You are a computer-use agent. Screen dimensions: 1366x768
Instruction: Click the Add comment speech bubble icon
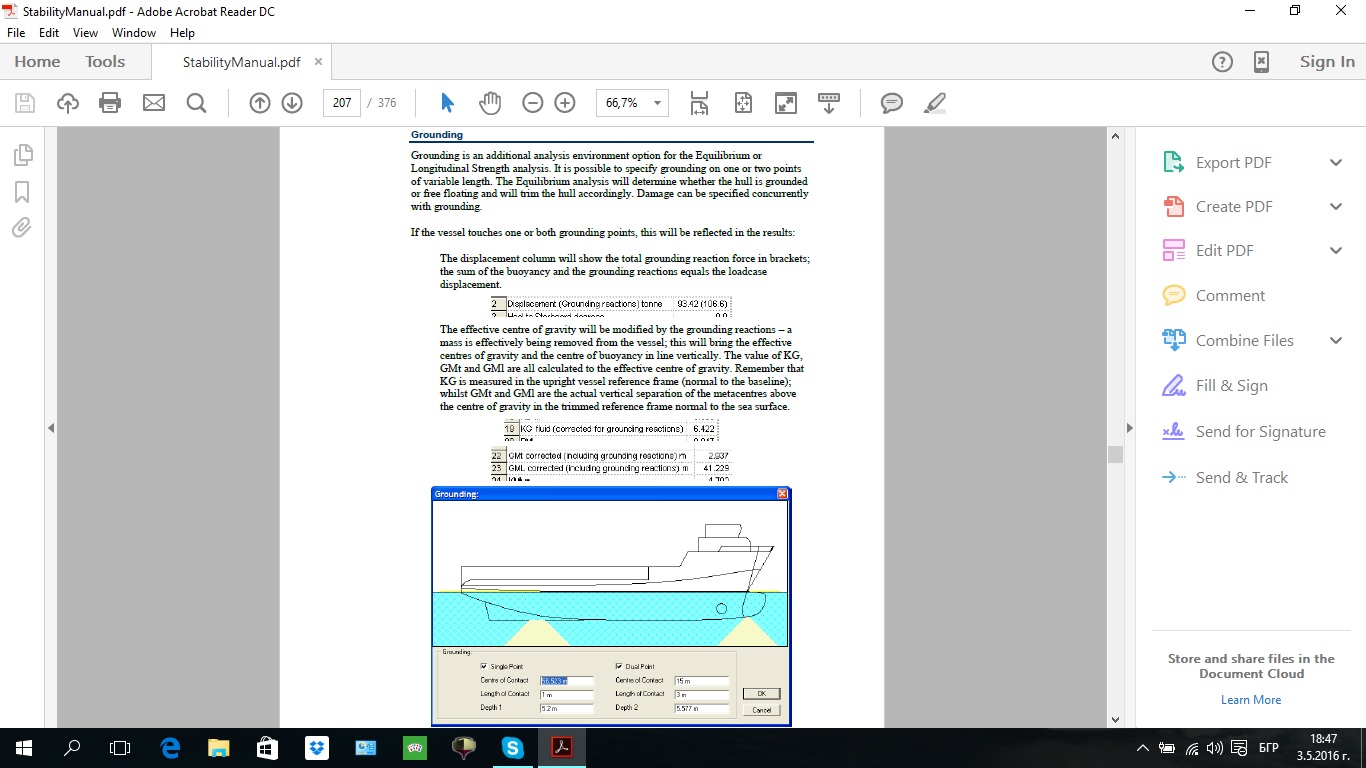pyautogui.click(x=892, y=103)
